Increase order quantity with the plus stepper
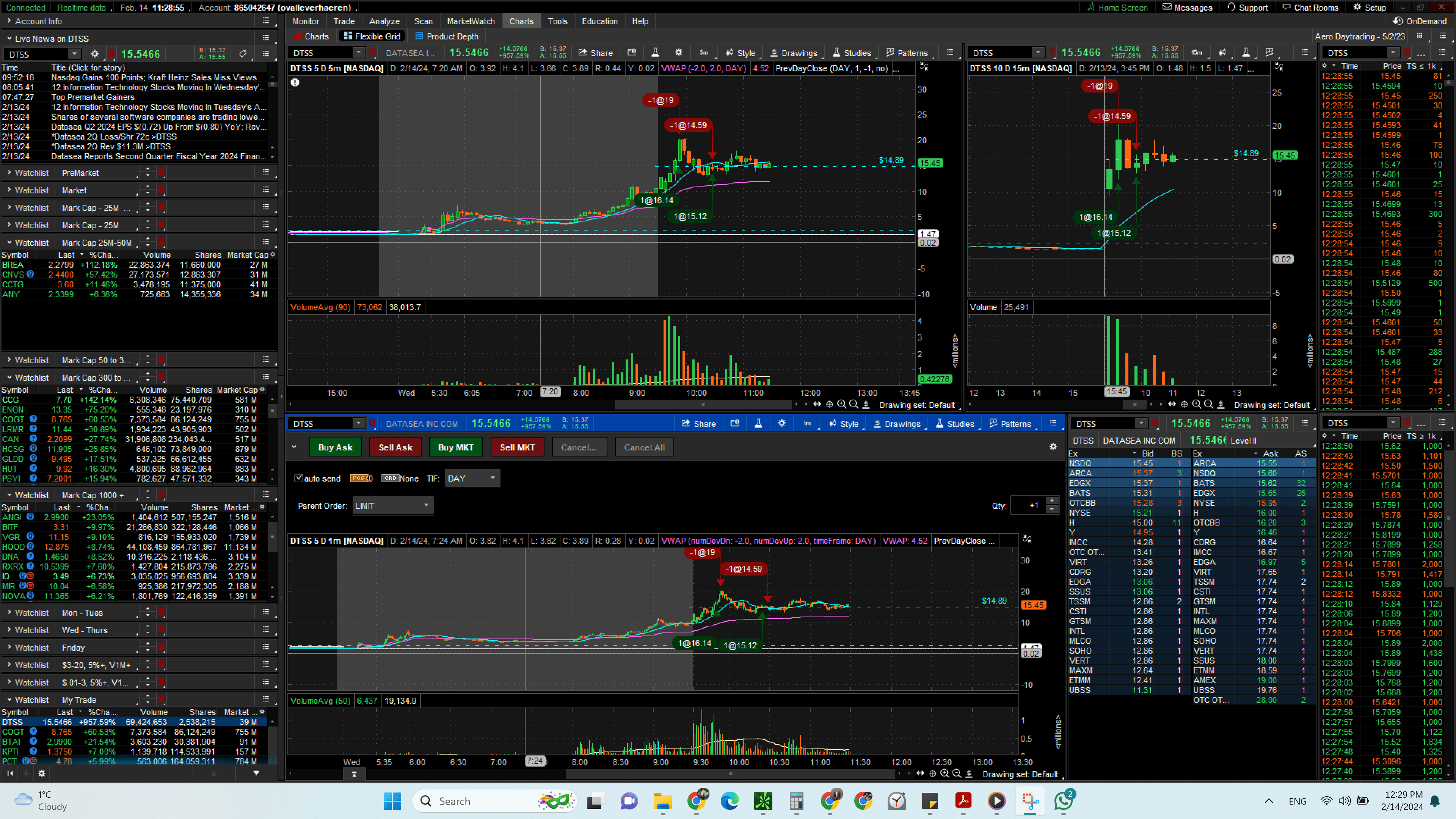This screenshot has width=1456, height=819. (x=1052, y=501)
